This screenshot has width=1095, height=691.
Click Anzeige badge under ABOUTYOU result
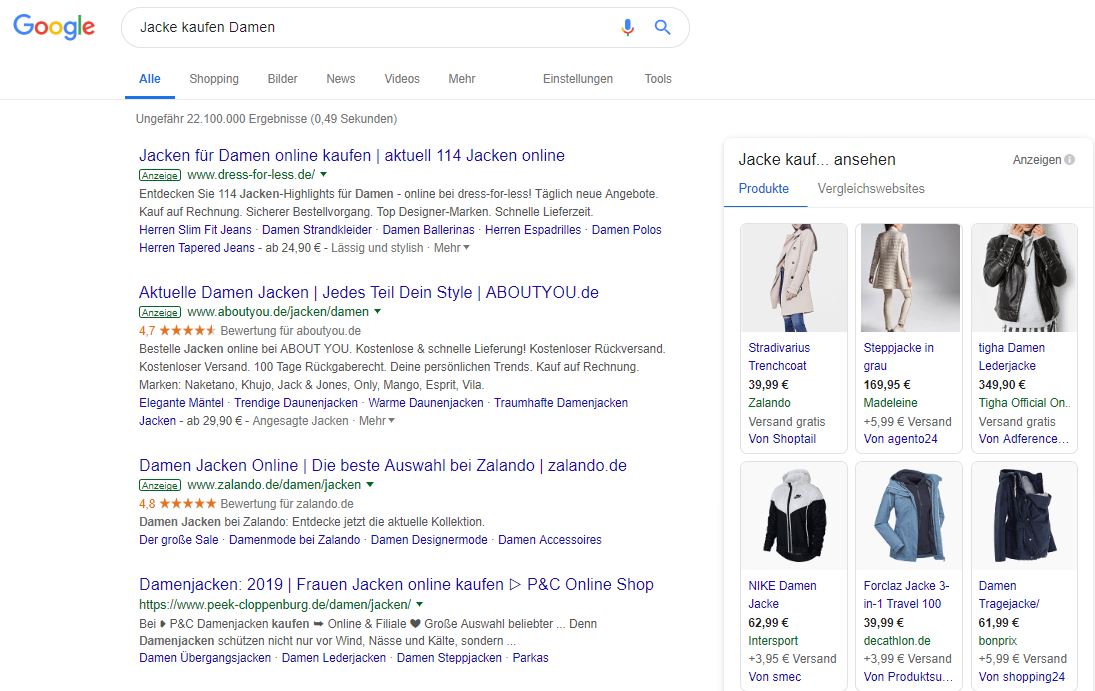160,312
